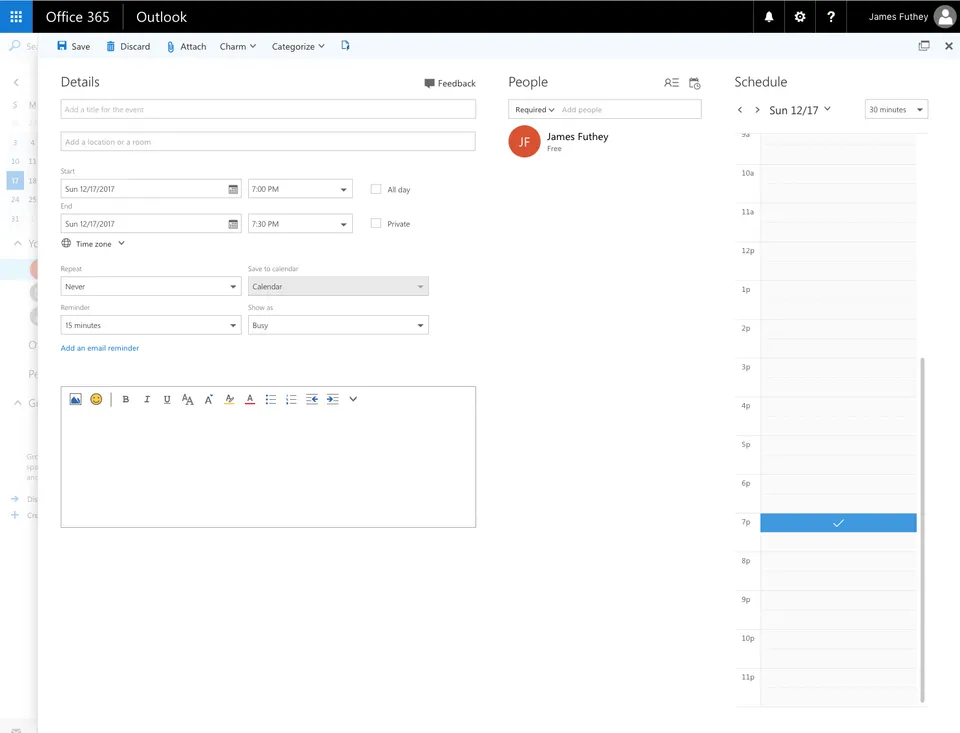Go to next day in Schedule
Viewport: 960px width, 733px height.
(x=757, y=110)
